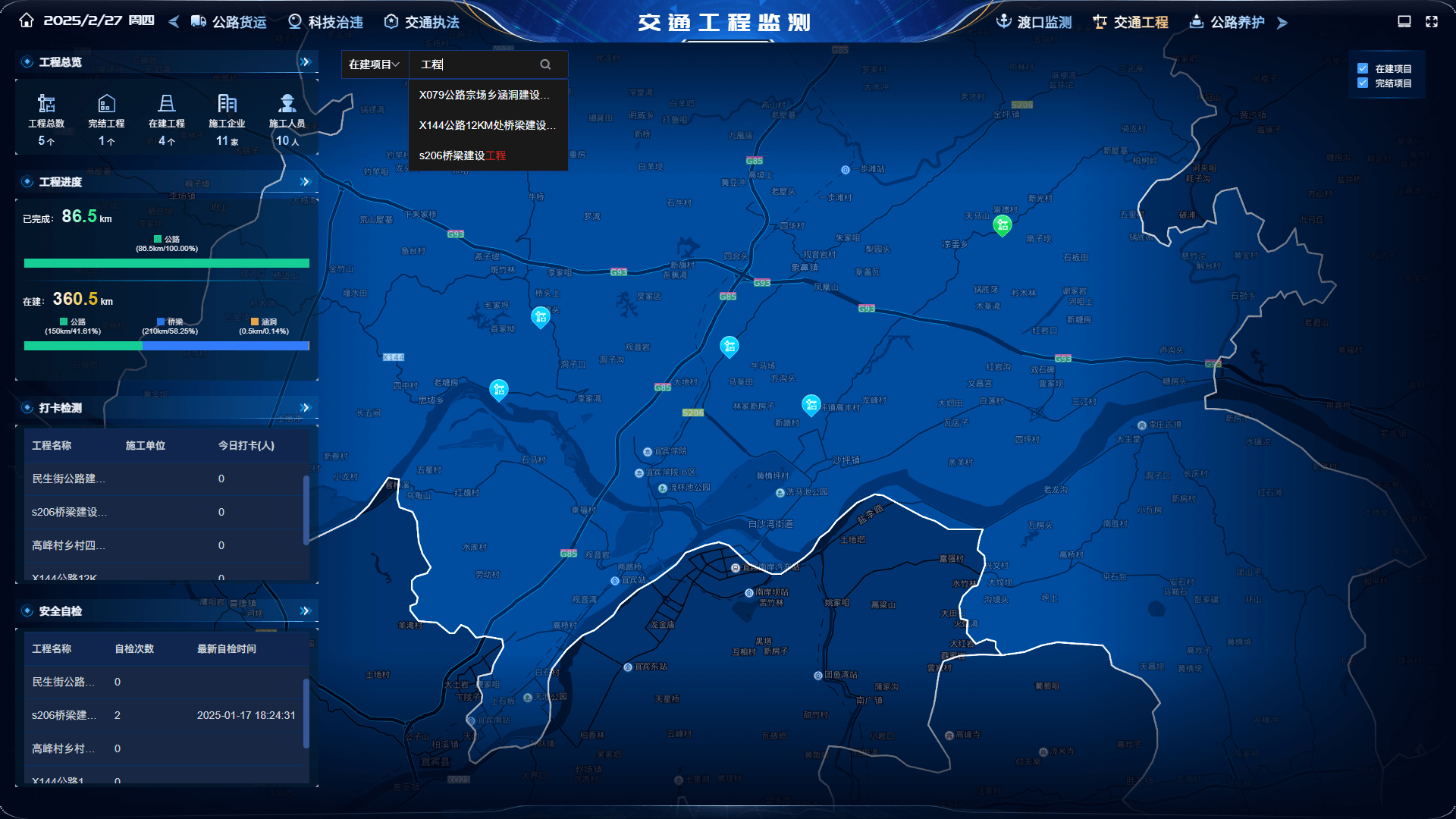This screenshot has height=819, width=1456.
Task: Click the 工程总数 icon
Action: [46, 103]
